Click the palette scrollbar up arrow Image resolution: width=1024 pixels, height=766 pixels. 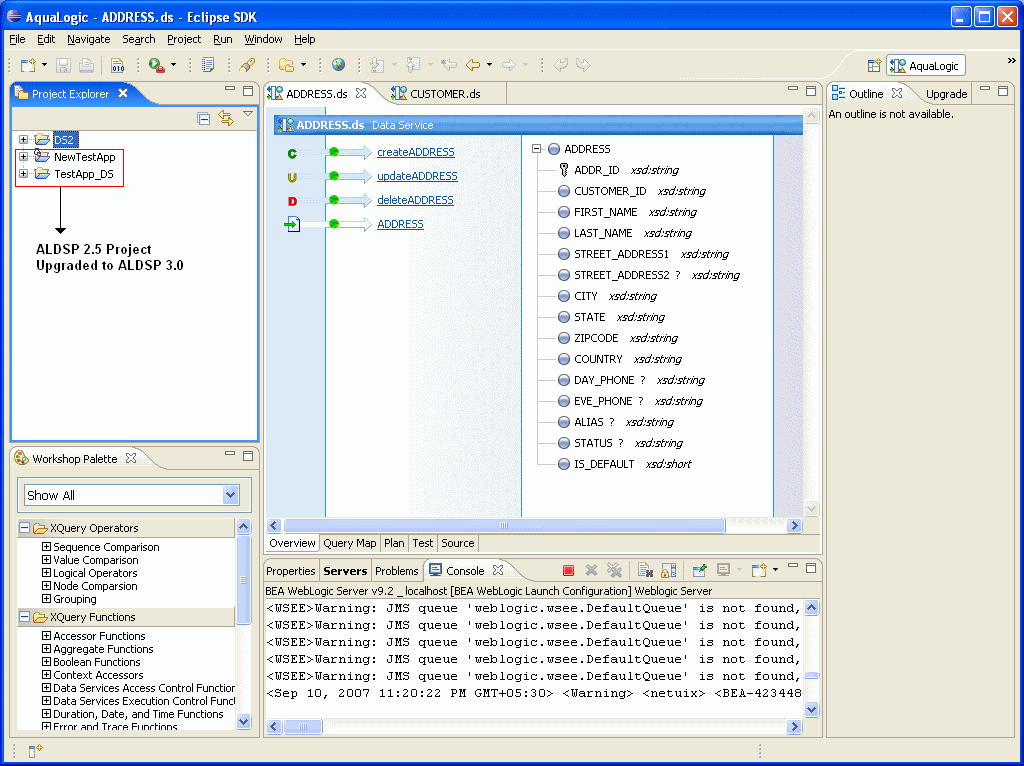point(244,526)
